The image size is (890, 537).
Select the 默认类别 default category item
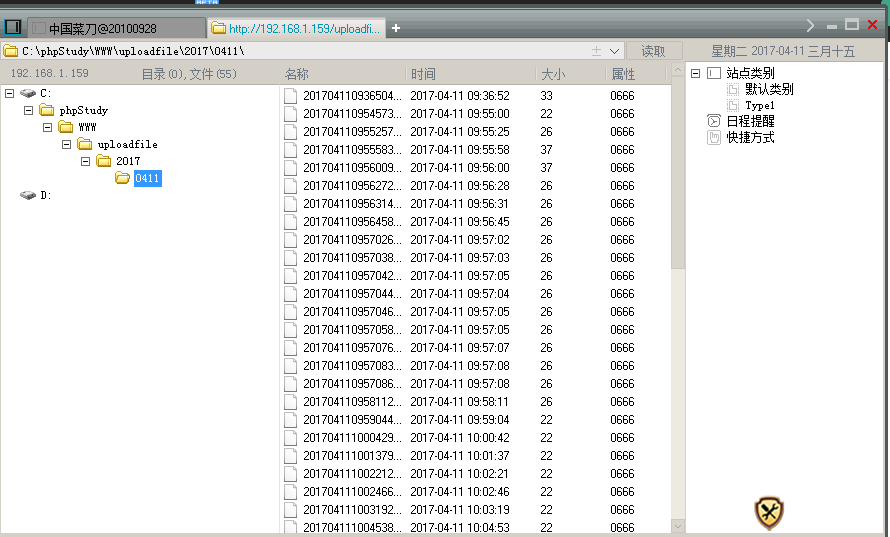pos(769,89)
